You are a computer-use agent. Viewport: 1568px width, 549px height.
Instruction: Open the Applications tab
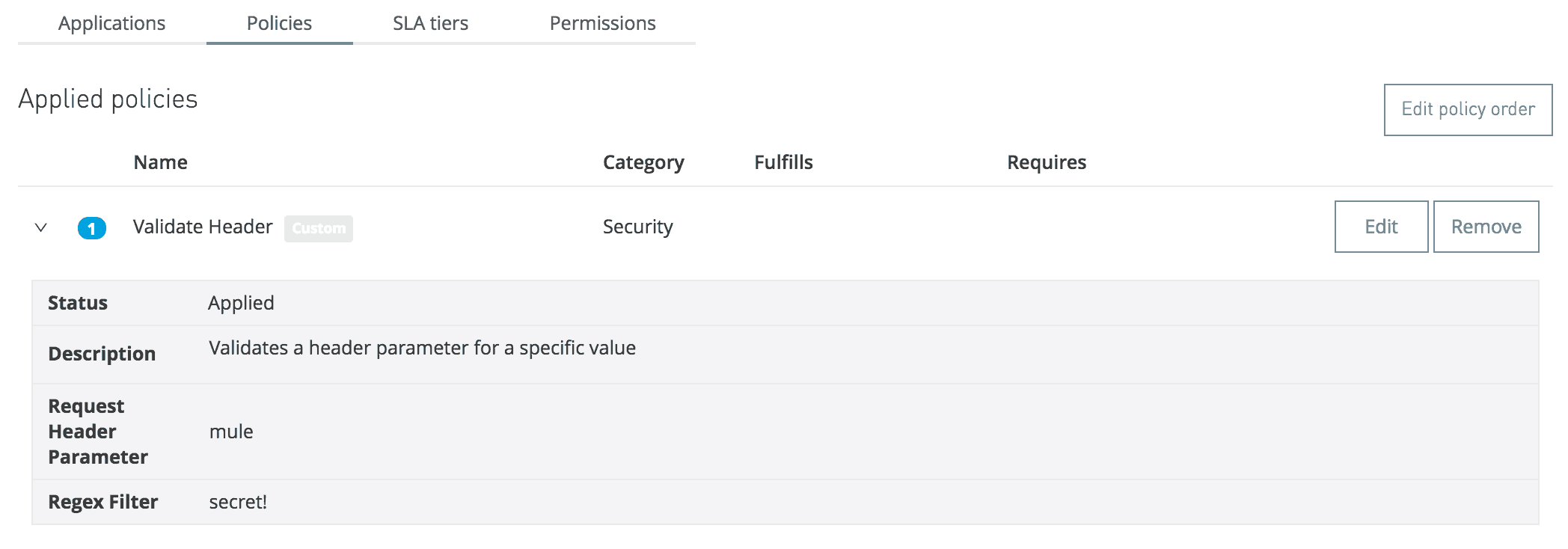click(112, 23)
